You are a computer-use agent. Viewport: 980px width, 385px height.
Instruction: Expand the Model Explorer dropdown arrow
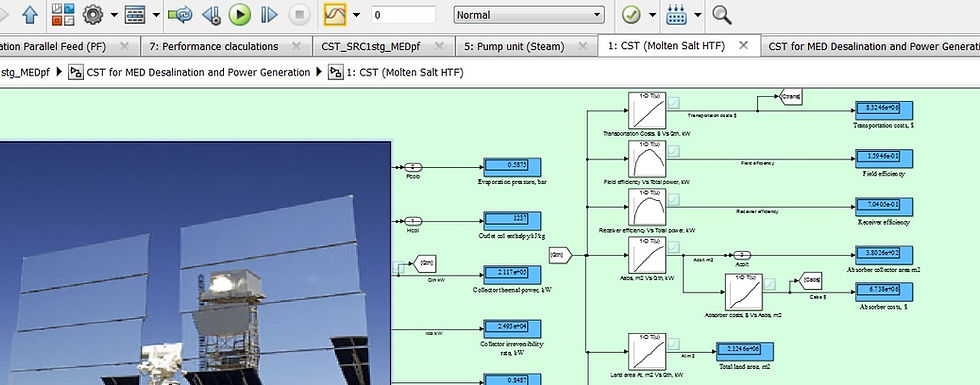tap(156, 14)
